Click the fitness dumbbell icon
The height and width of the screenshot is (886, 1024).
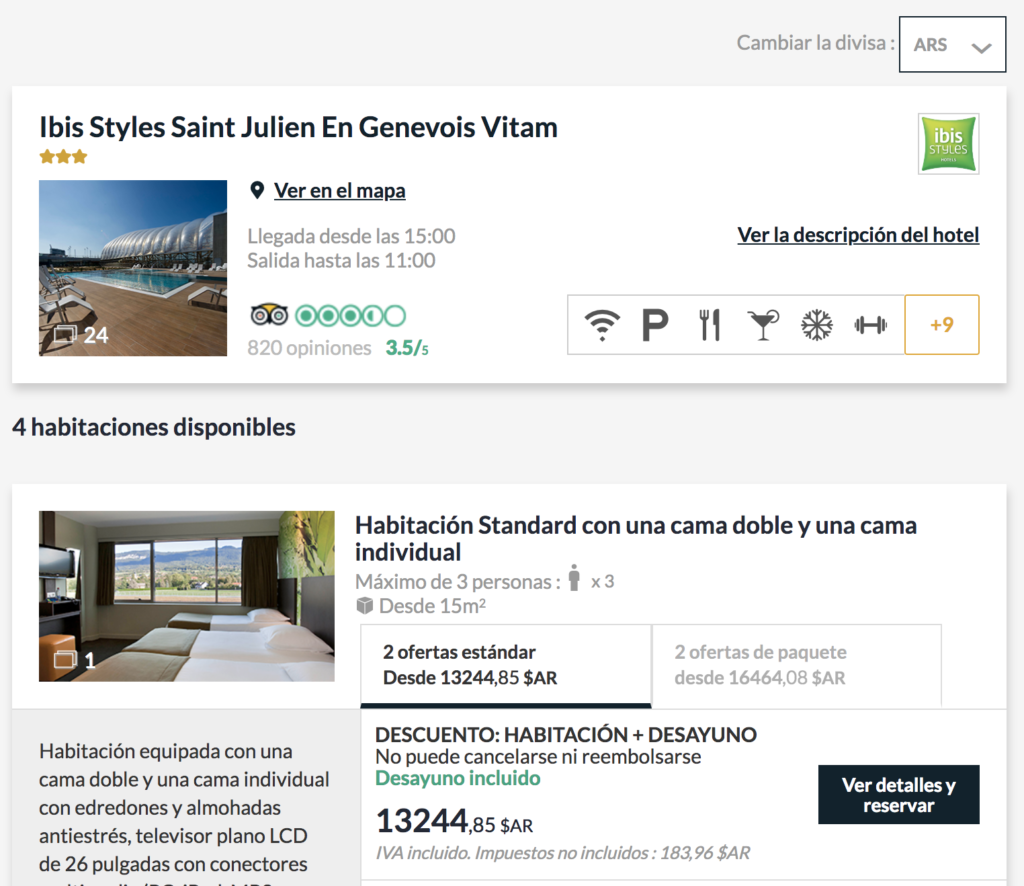[871, 324]
